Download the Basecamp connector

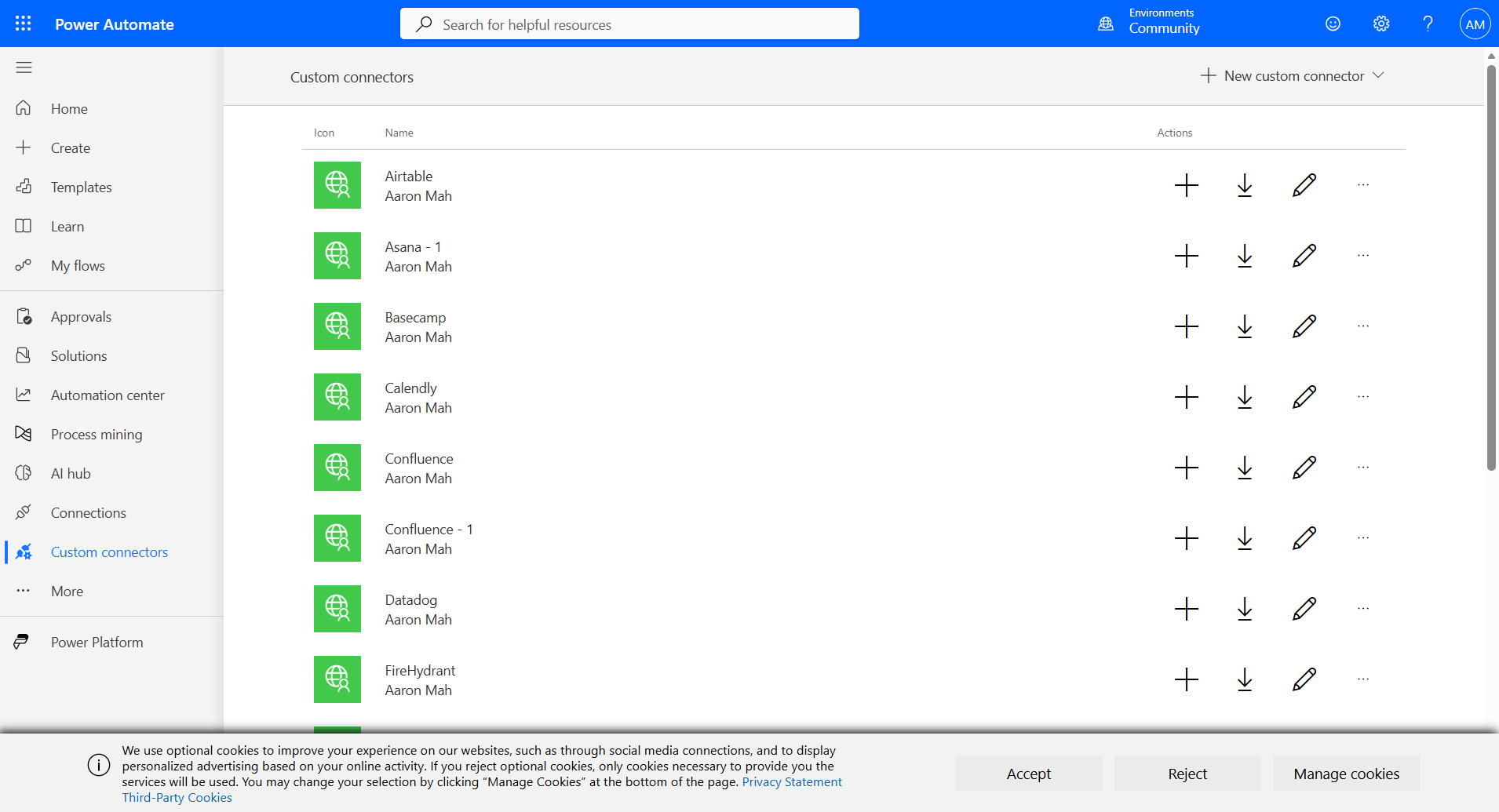(1245, 326)
